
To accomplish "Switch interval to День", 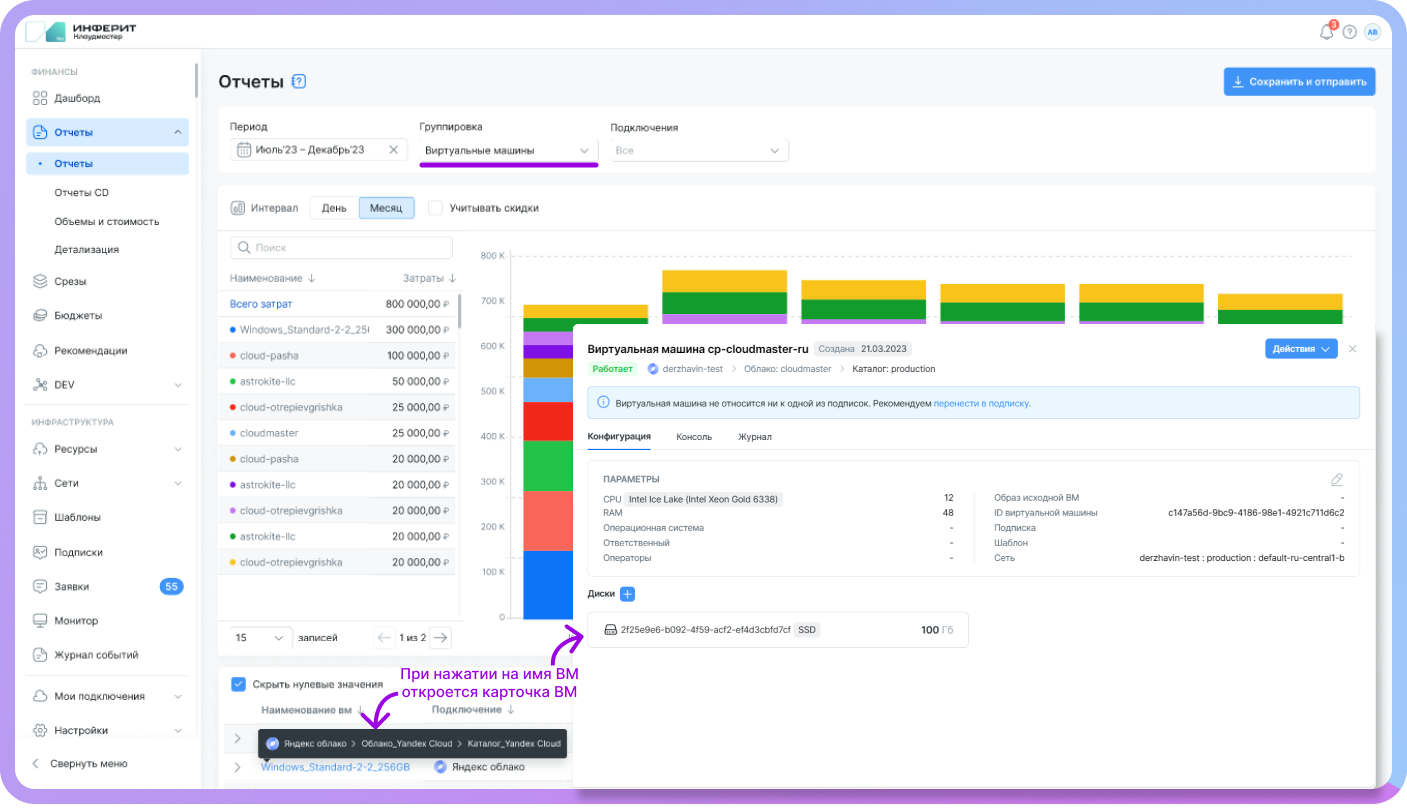I will [x=334, y=208].
